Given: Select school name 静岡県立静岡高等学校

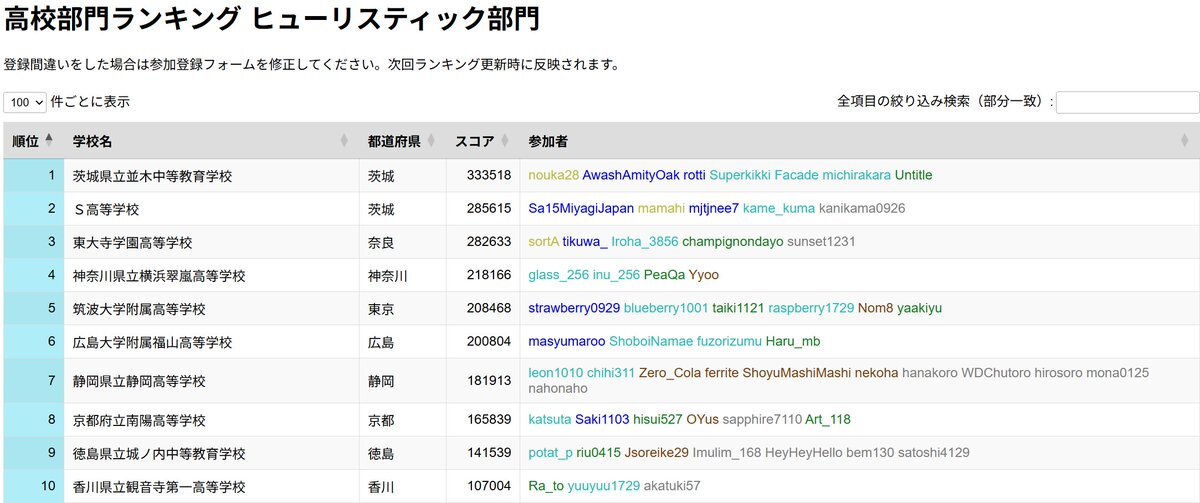Looking at the screenshot, I should pyautogui.click(x=138, y=382).
